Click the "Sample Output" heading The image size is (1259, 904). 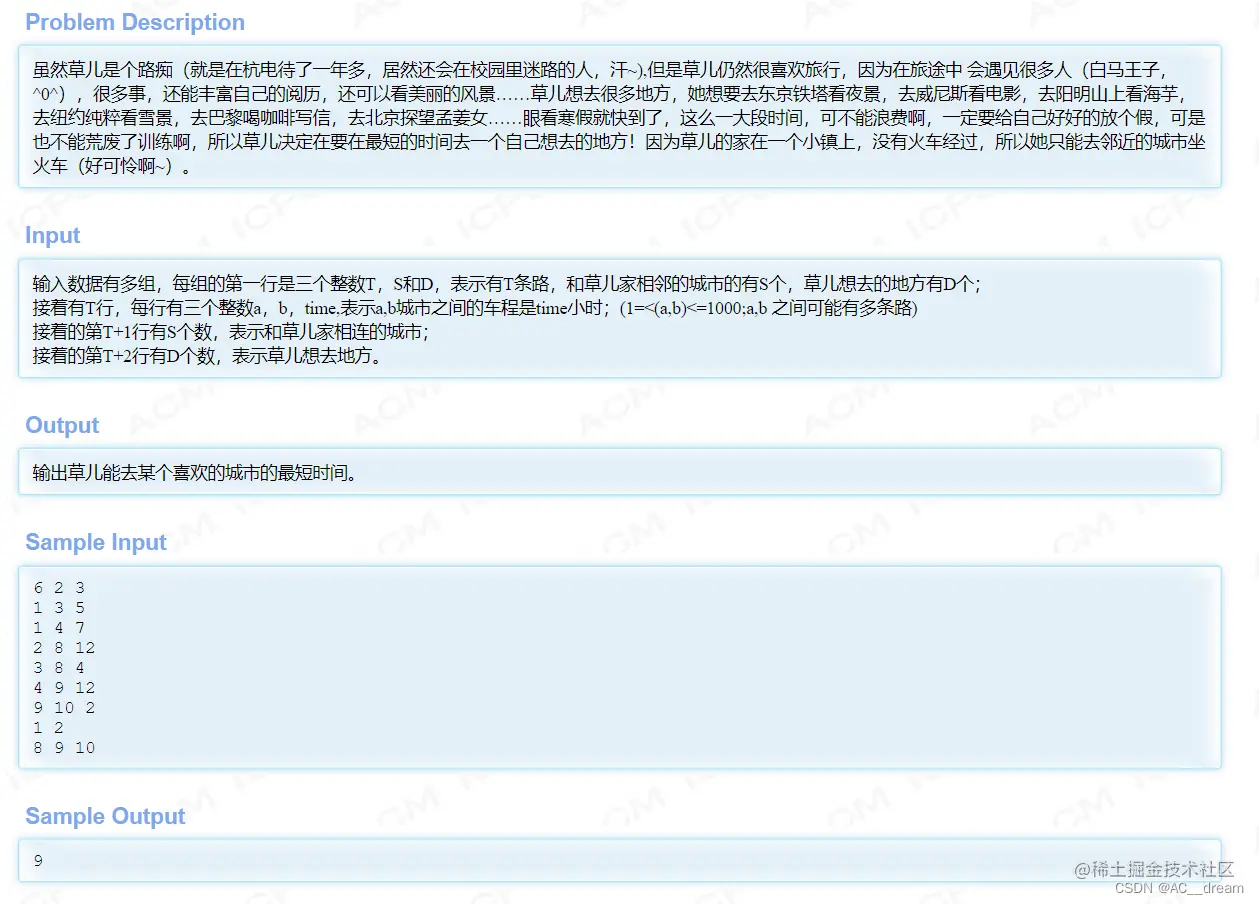pos(105,816)
